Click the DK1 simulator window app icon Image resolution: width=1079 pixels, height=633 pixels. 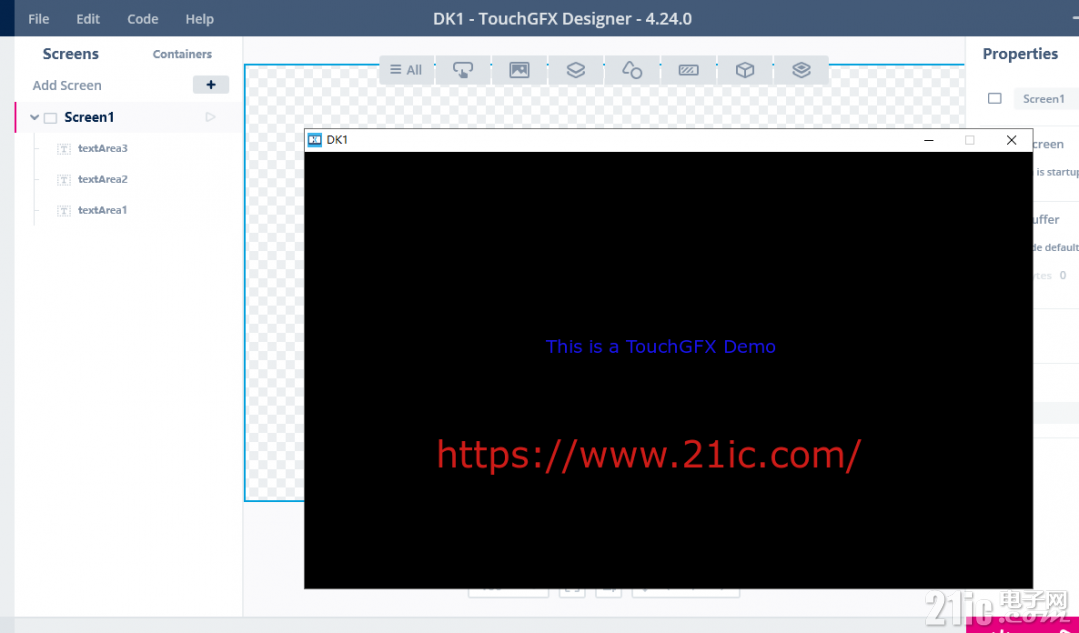coord(314,140)
